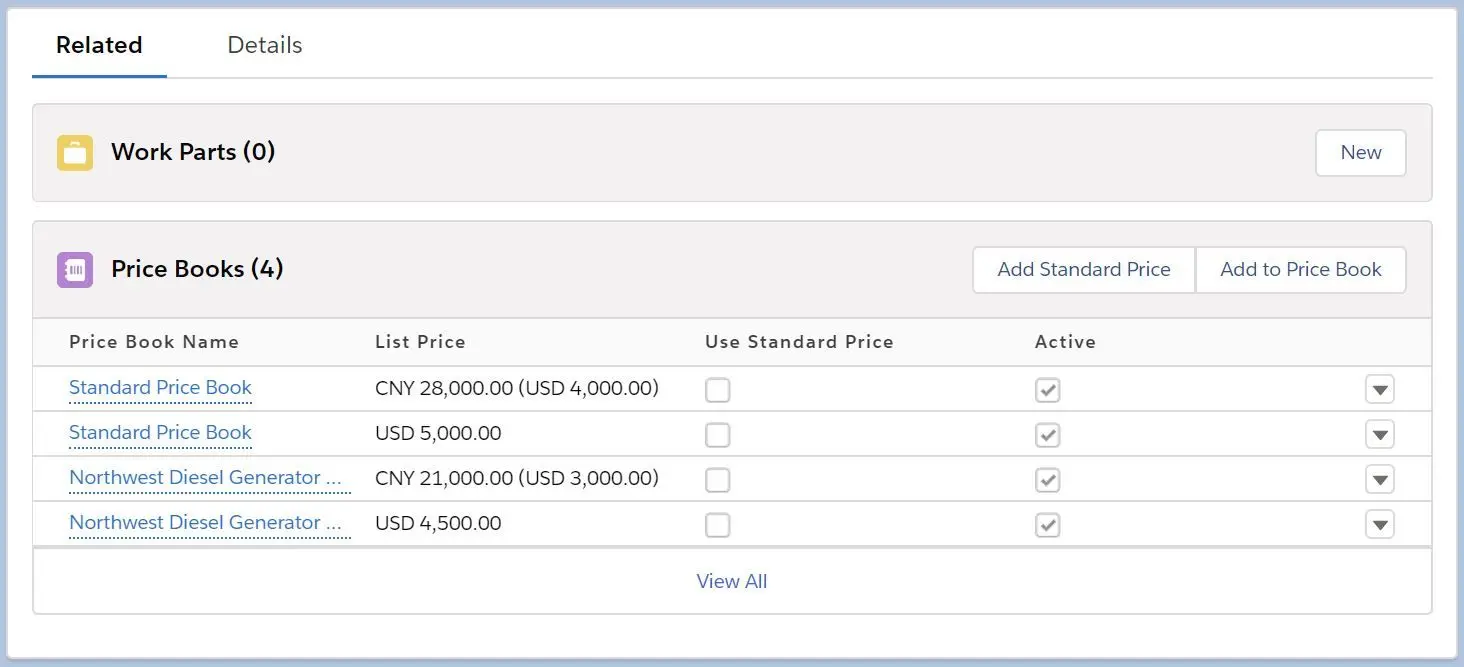Image resolution: width=1464 pixels, height=667 pixels.
Task: Click Active checkbox in USD 4,500.00 row
Action: tap(1047, 525)
